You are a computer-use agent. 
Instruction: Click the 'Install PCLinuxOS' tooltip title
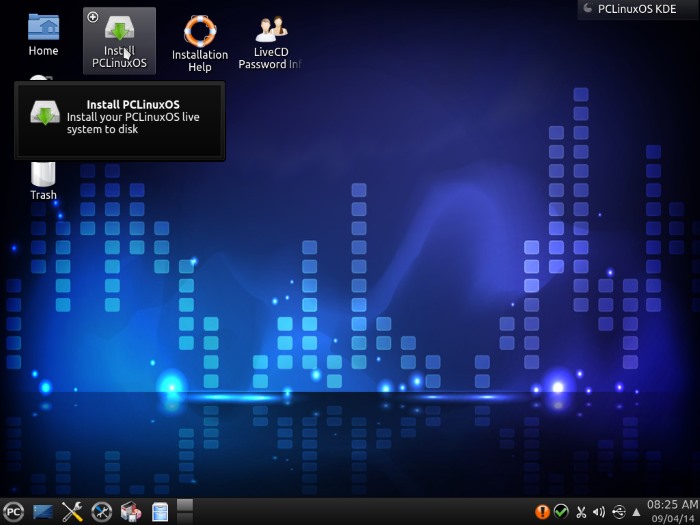tap(133, 104)
